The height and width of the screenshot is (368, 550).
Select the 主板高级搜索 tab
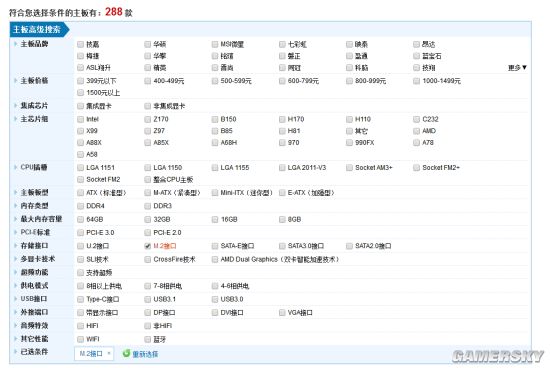click(39, 29)
